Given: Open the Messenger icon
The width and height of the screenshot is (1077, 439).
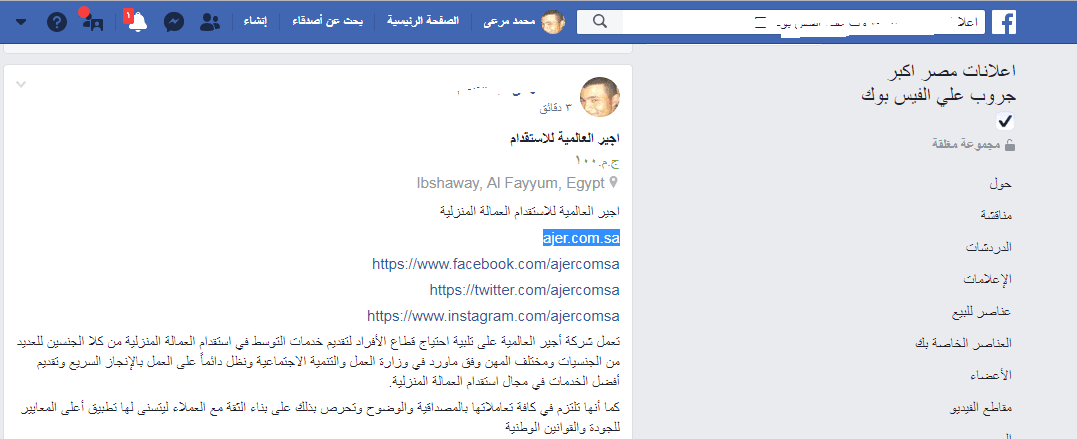Looking at the screenshot, I should tap(174, 22).
